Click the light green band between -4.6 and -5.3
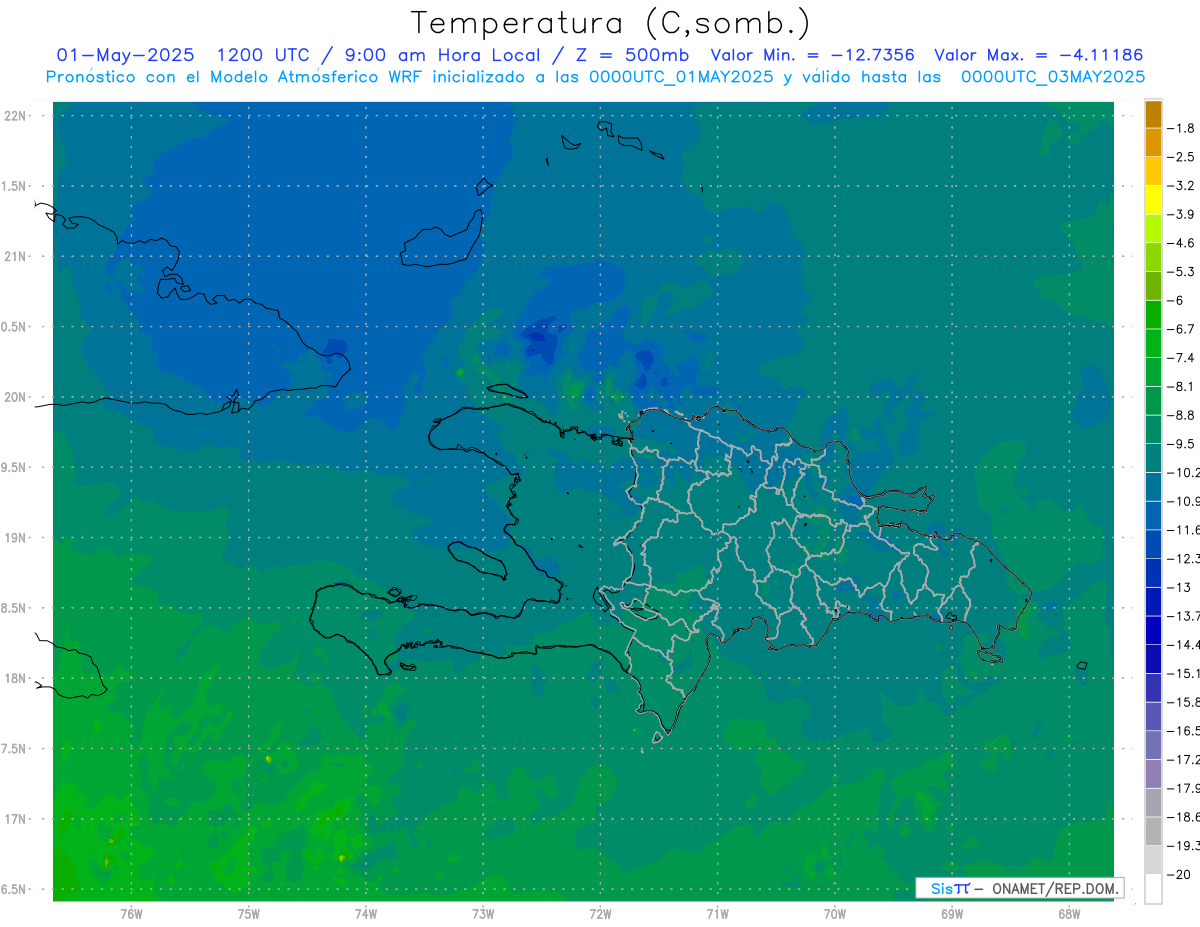1200x927 pixels. tap(1153, 257)
